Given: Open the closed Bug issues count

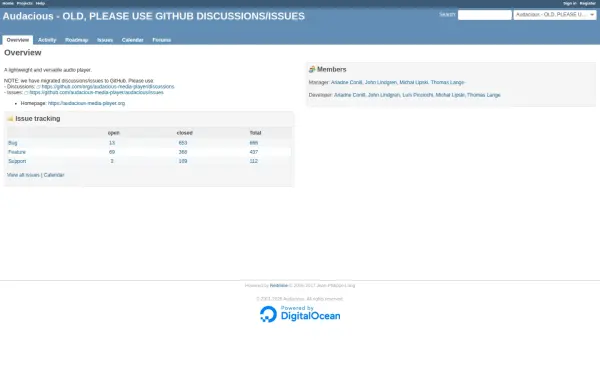Looking at the screenshot, I should (x=183, y=143).
